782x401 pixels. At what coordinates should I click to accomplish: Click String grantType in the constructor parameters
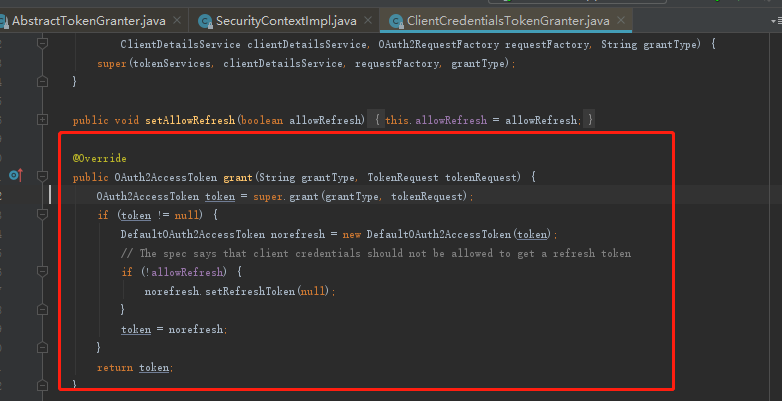[x=649, y=44]
